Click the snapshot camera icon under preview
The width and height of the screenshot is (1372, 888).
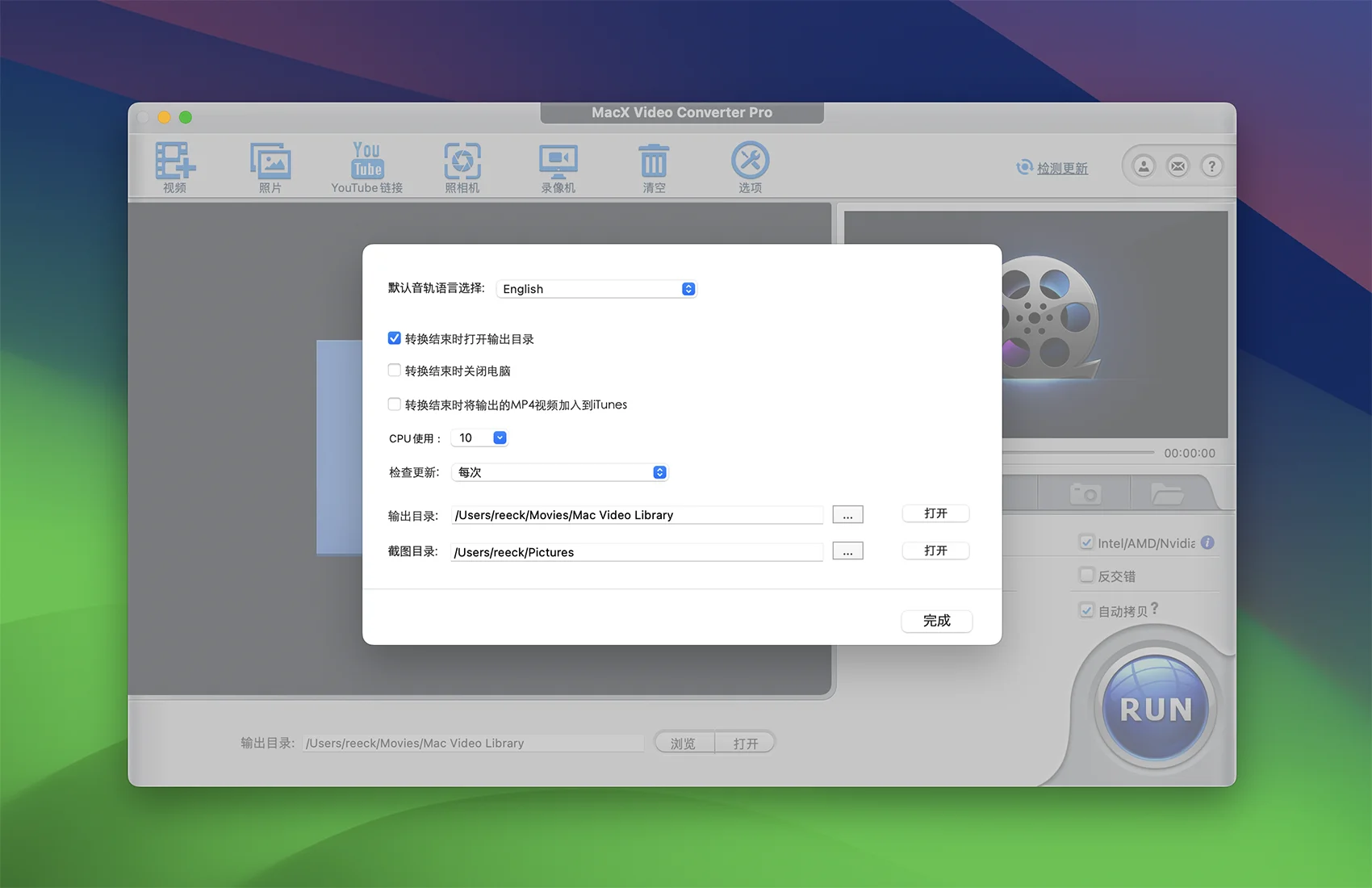pos(1085,493)
